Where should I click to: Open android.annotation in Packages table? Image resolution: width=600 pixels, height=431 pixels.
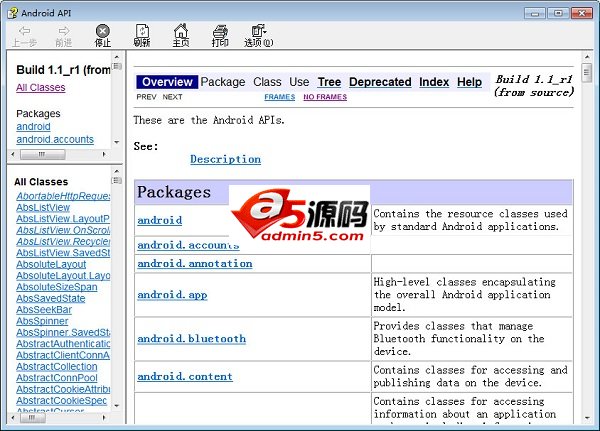coord(195,264)
